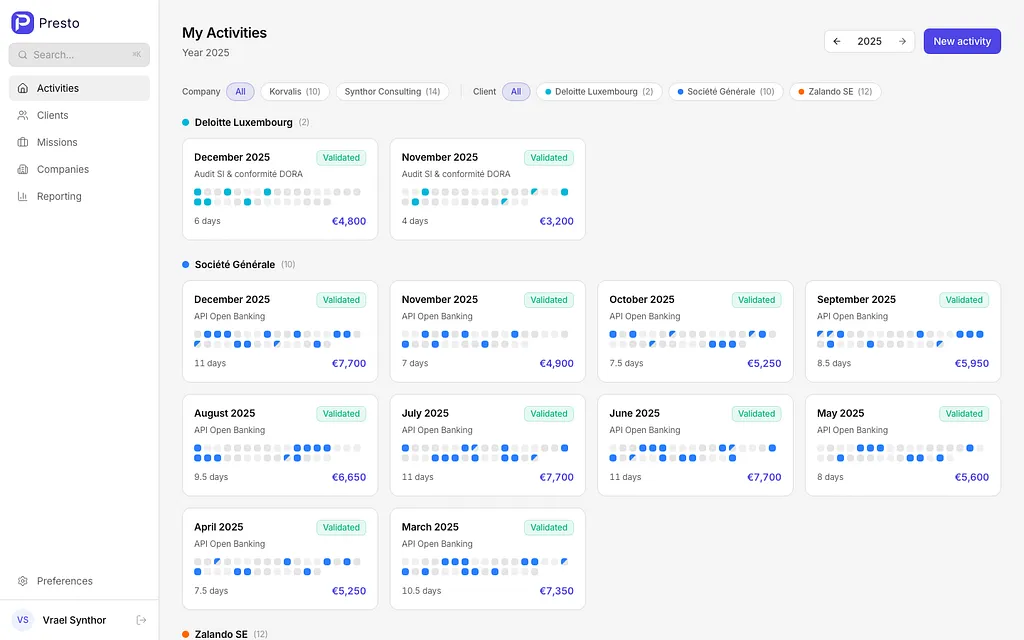Open the Activities page
The image size is (1024, 640).
pos(79,88)
